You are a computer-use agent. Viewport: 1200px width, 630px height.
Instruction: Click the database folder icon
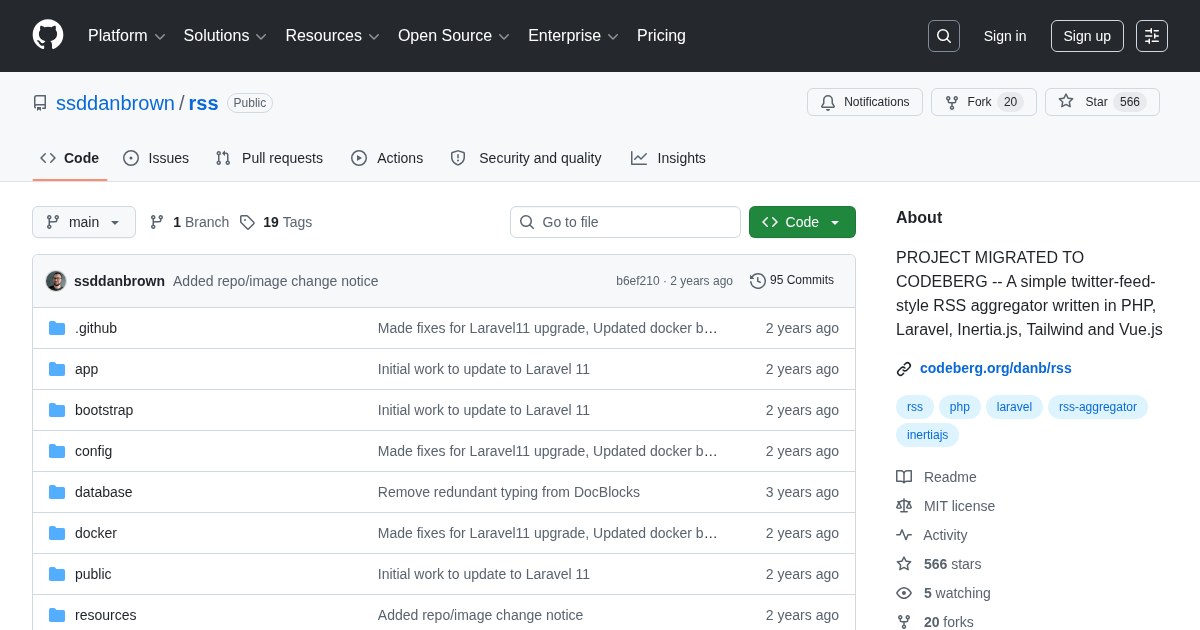57,492
